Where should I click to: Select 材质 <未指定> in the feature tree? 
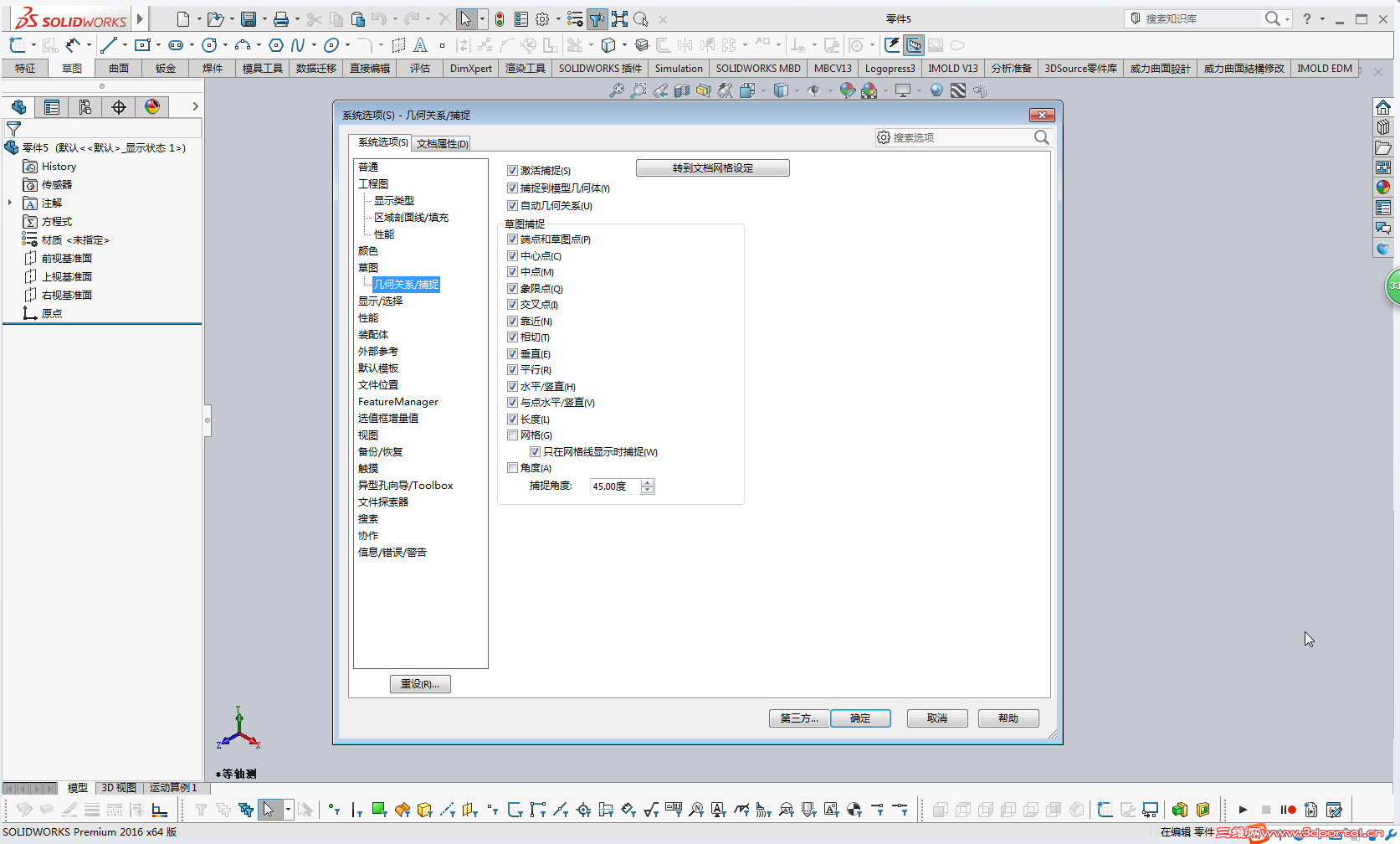point(66,240)
